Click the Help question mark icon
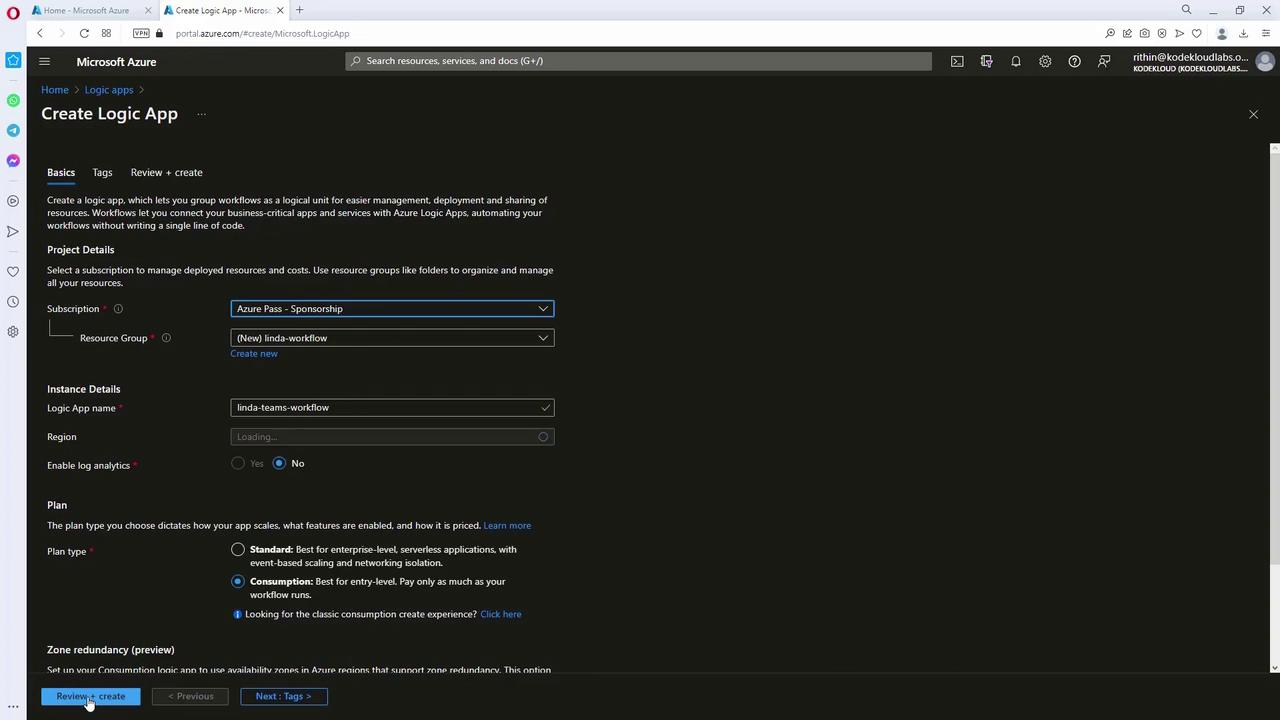 (x=1074, y=61)
